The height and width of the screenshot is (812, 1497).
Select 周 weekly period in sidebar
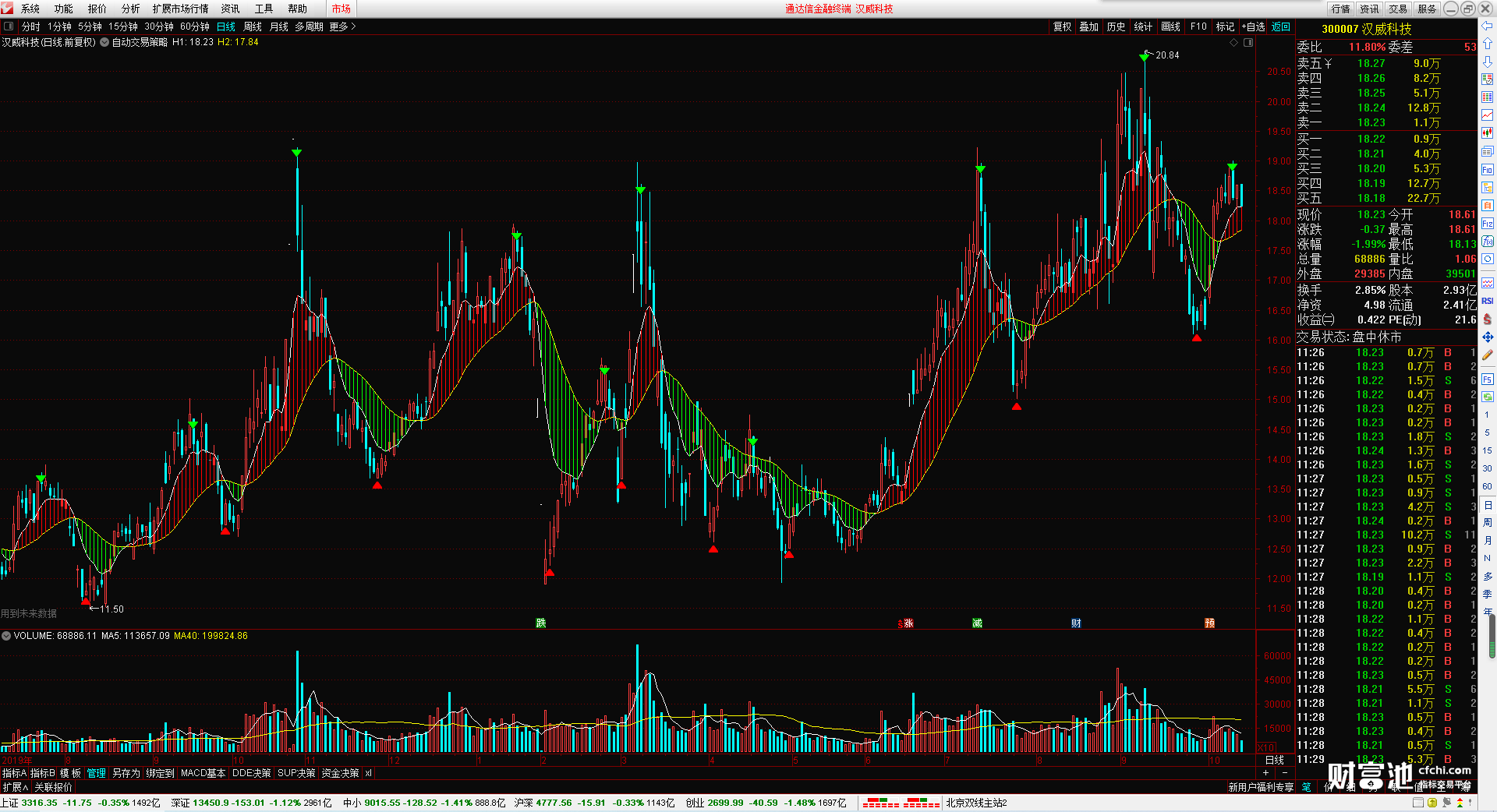(1488, 523)
